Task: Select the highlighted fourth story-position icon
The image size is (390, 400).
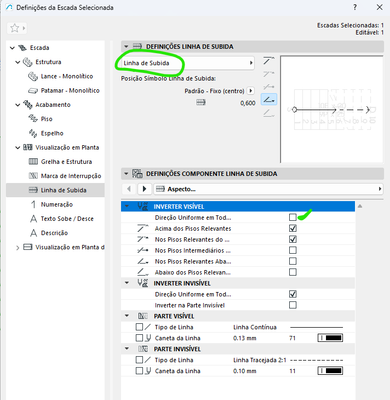Action: point(269,99)
